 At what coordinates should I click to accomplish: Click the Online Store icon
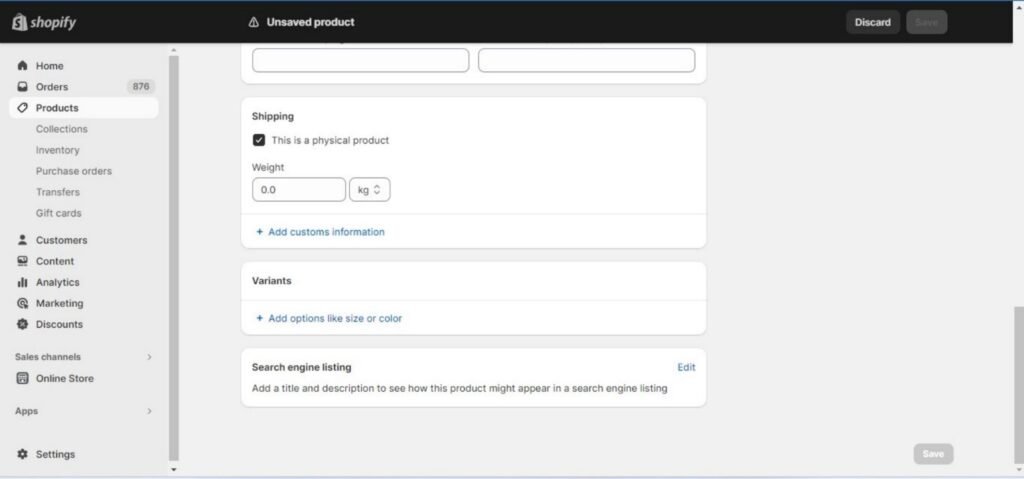(x=22, y=378)
